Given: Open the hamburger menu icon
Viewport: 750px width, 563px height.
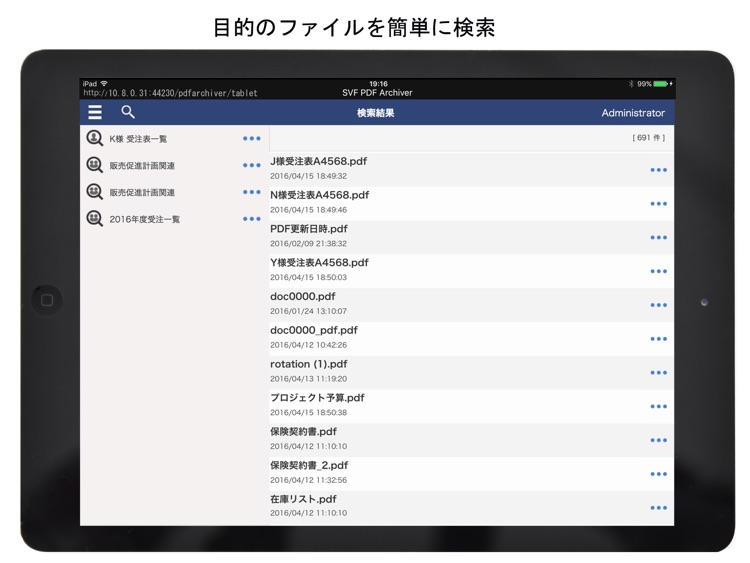Looking at the screenshot, I should [x=95, y=112].
